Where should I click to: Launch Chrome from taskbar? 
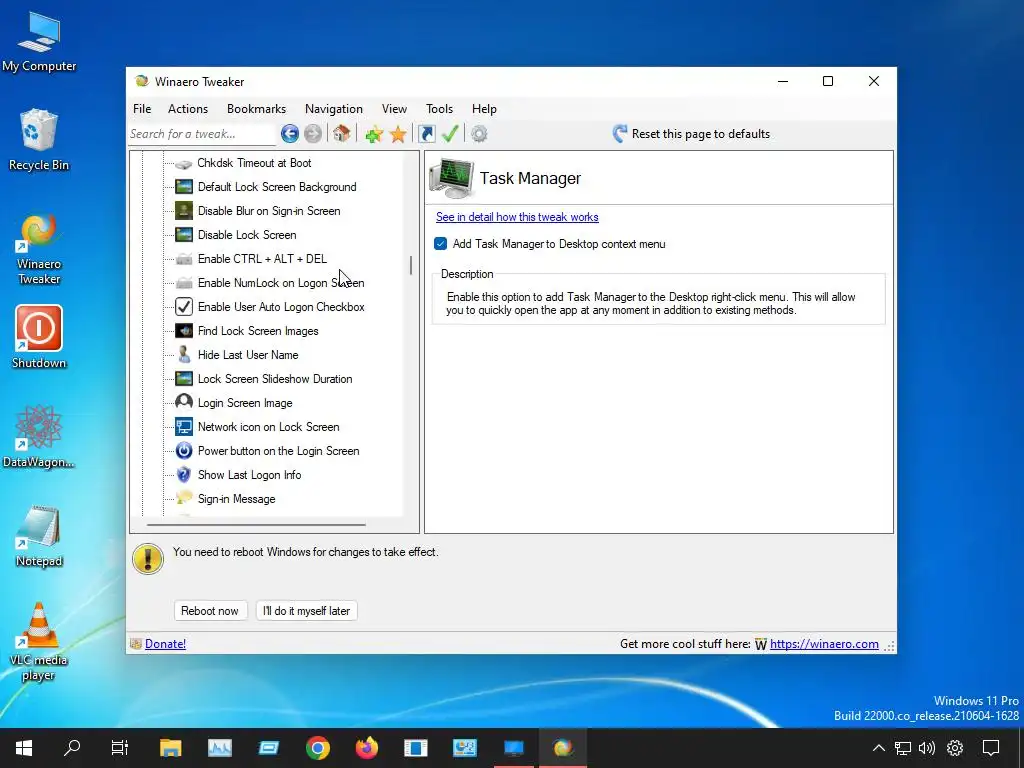(317, 748)
